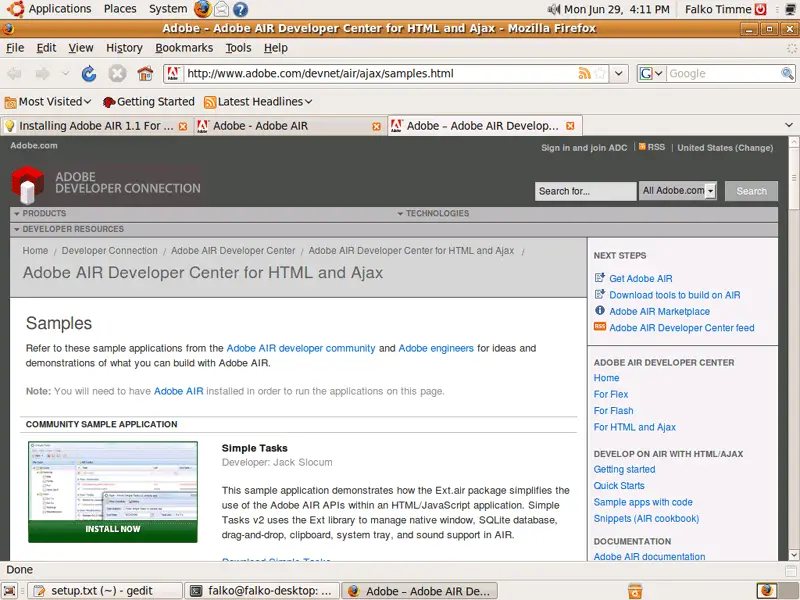This screenshot has width=800, height=600.
Task: Open the Latest Headlines feed dropdown
Action: click(258, 102)
